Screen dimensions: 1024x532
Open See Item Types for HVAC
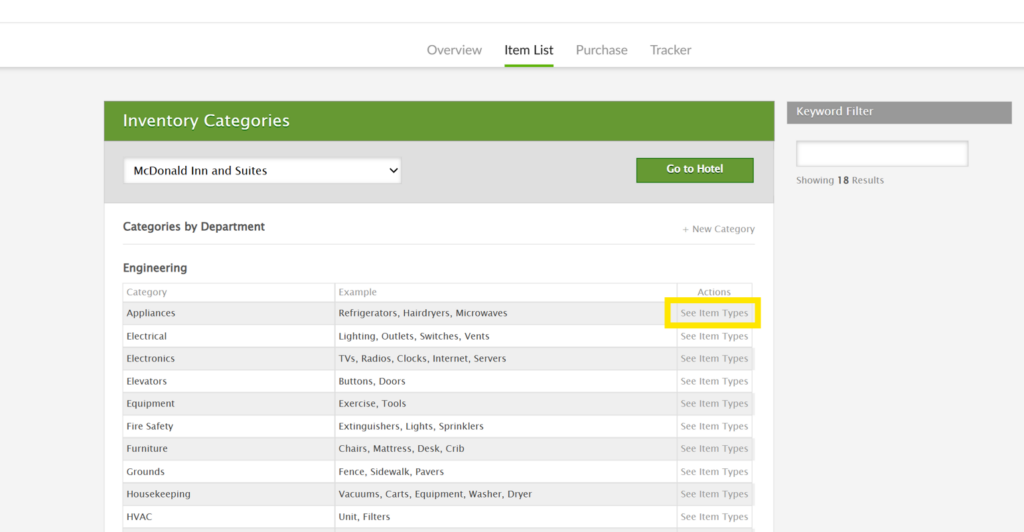pos(714,517)
